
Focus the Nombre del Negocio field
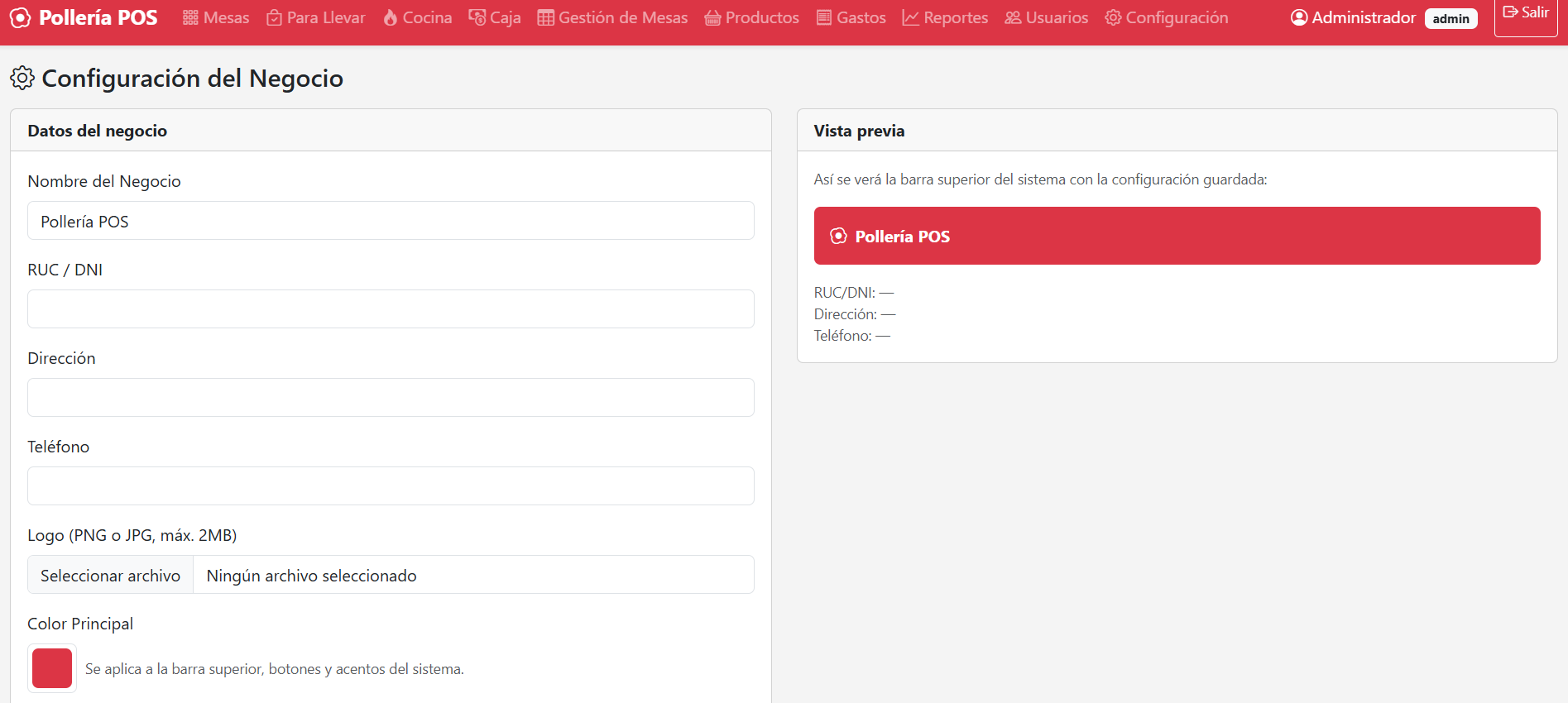pyautogui.click(x=391, y=221)
